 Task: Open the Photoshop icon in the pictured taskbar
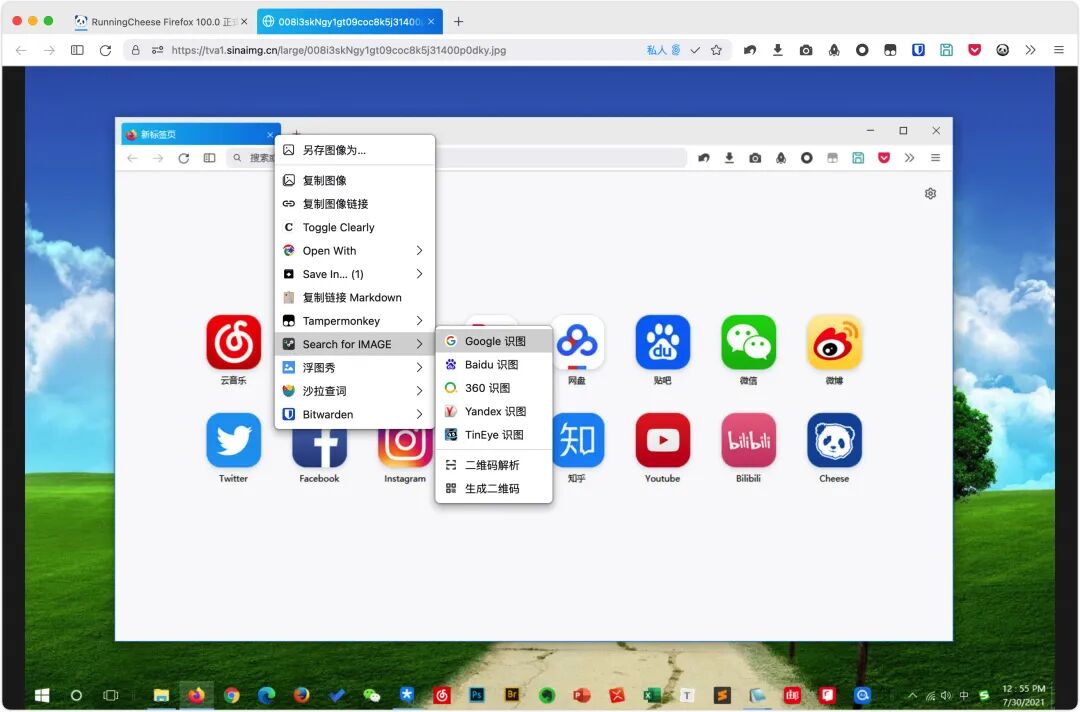coord(477,695)
